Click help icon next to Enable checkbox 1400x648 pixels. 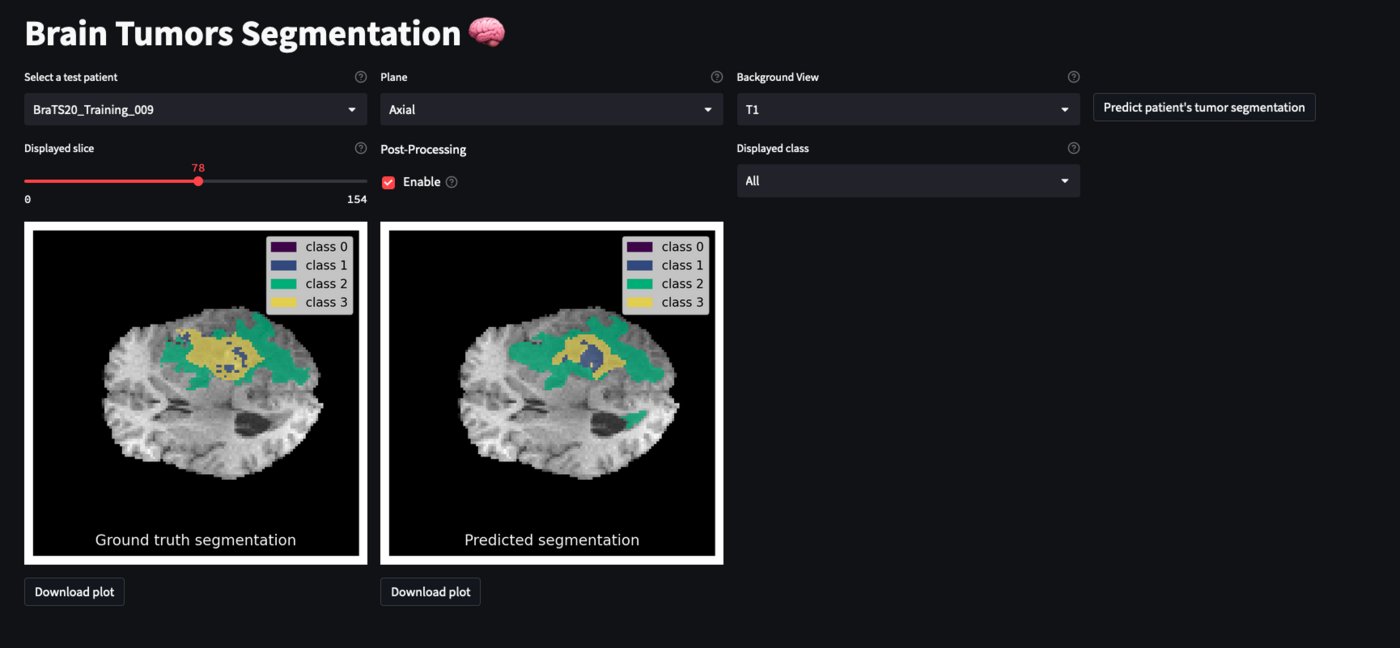pos(451,182)
